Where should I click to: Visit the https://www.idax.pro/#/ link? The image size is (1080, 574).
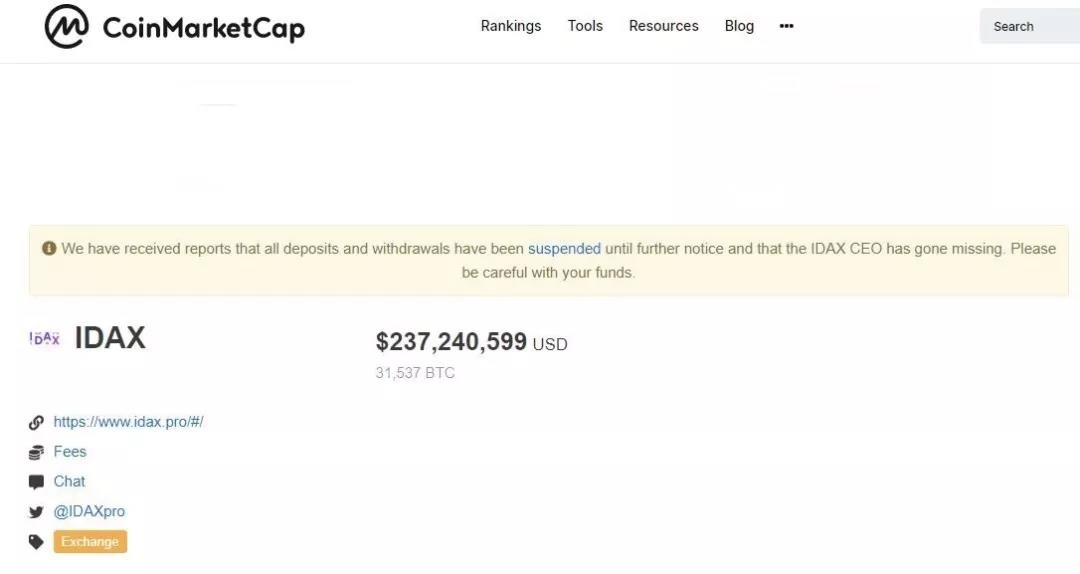[x=128, y=422]
